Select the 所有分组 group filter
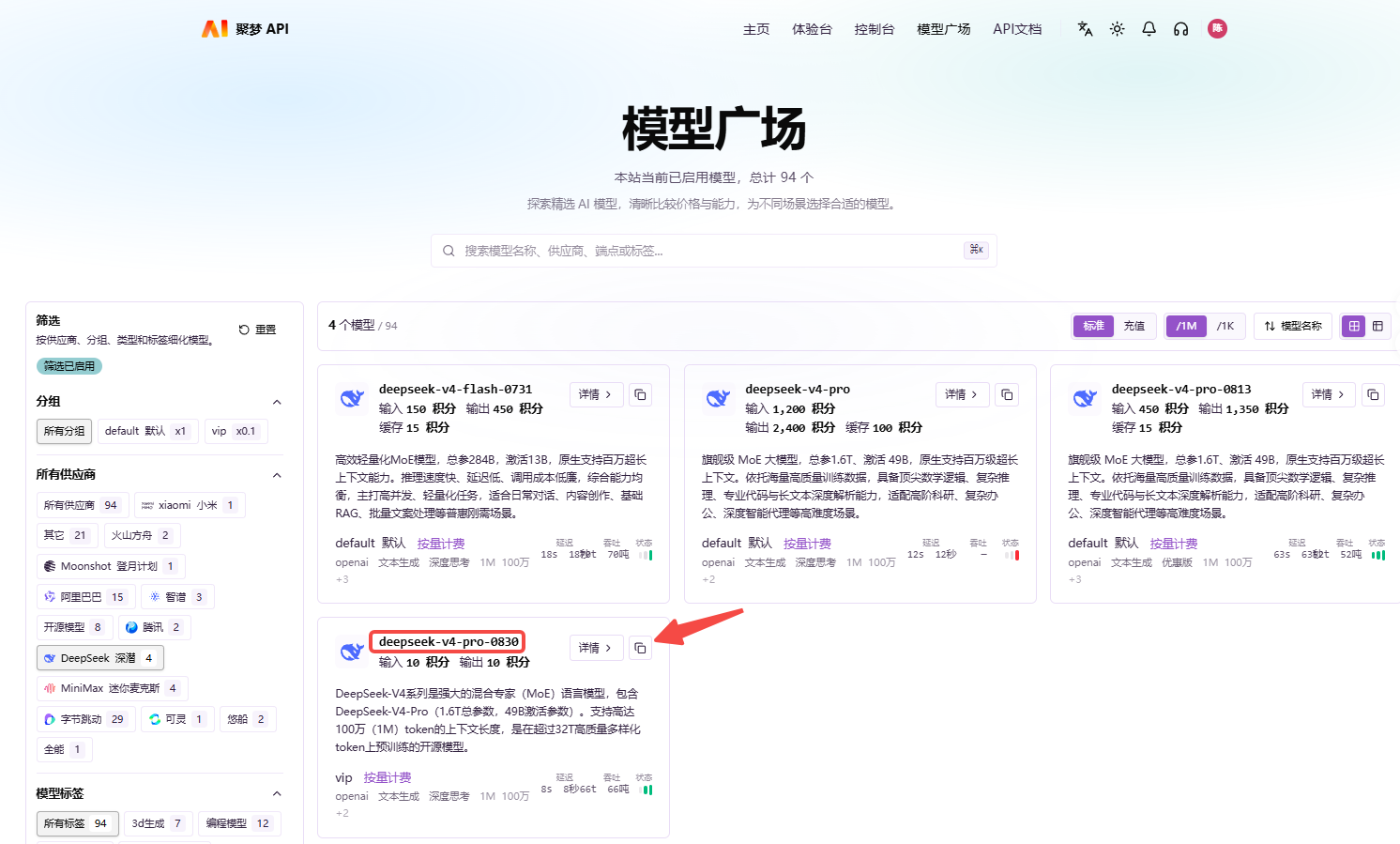 point(64,431)
